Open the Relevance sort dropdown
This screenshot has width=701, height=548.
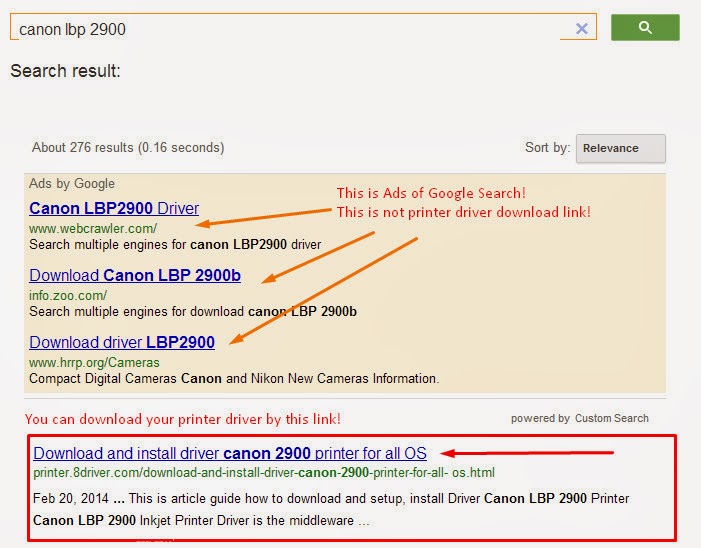click(x=621, y=148)
